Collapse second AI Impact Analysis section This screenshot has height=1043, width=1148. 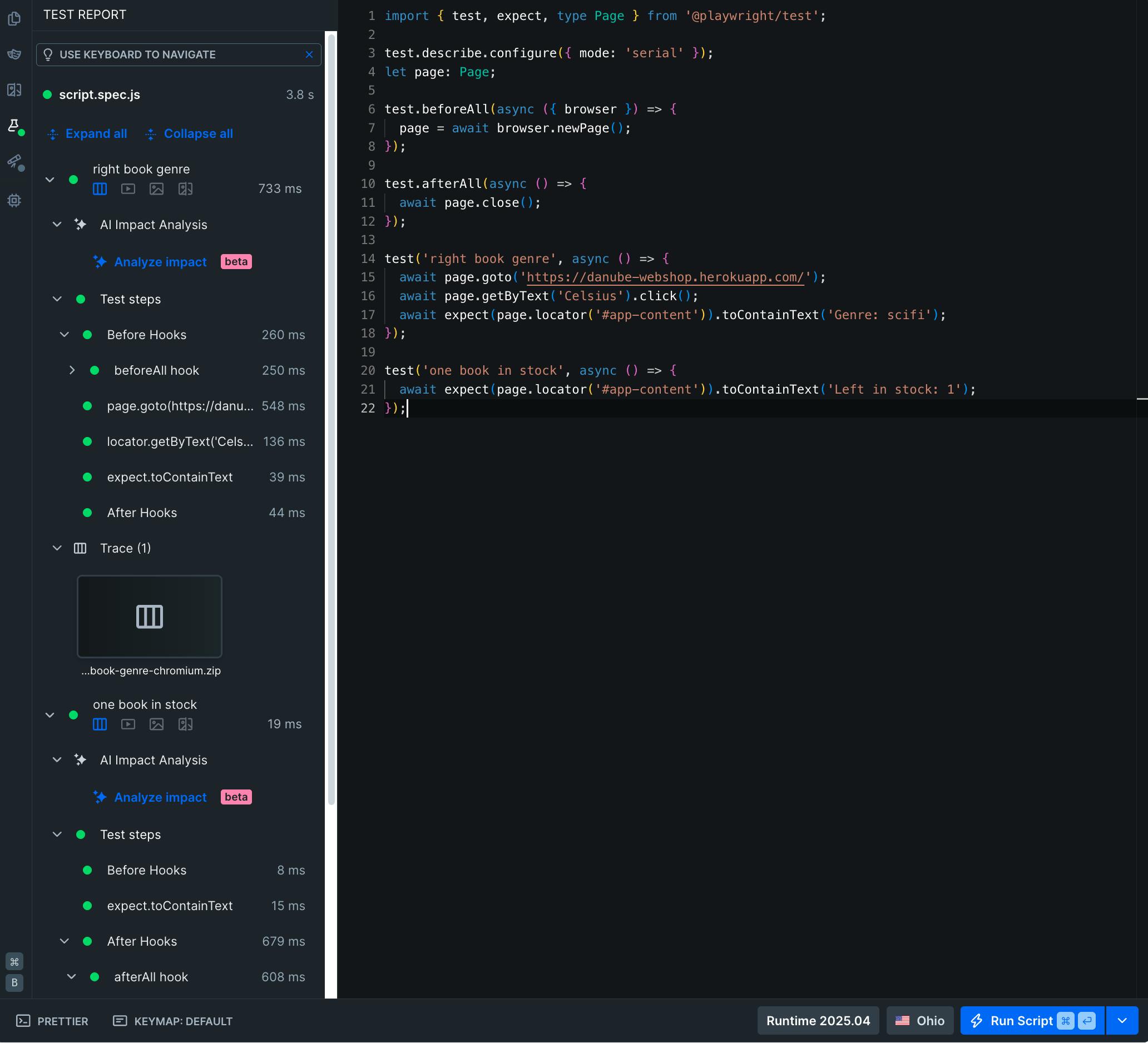[57, 759]
